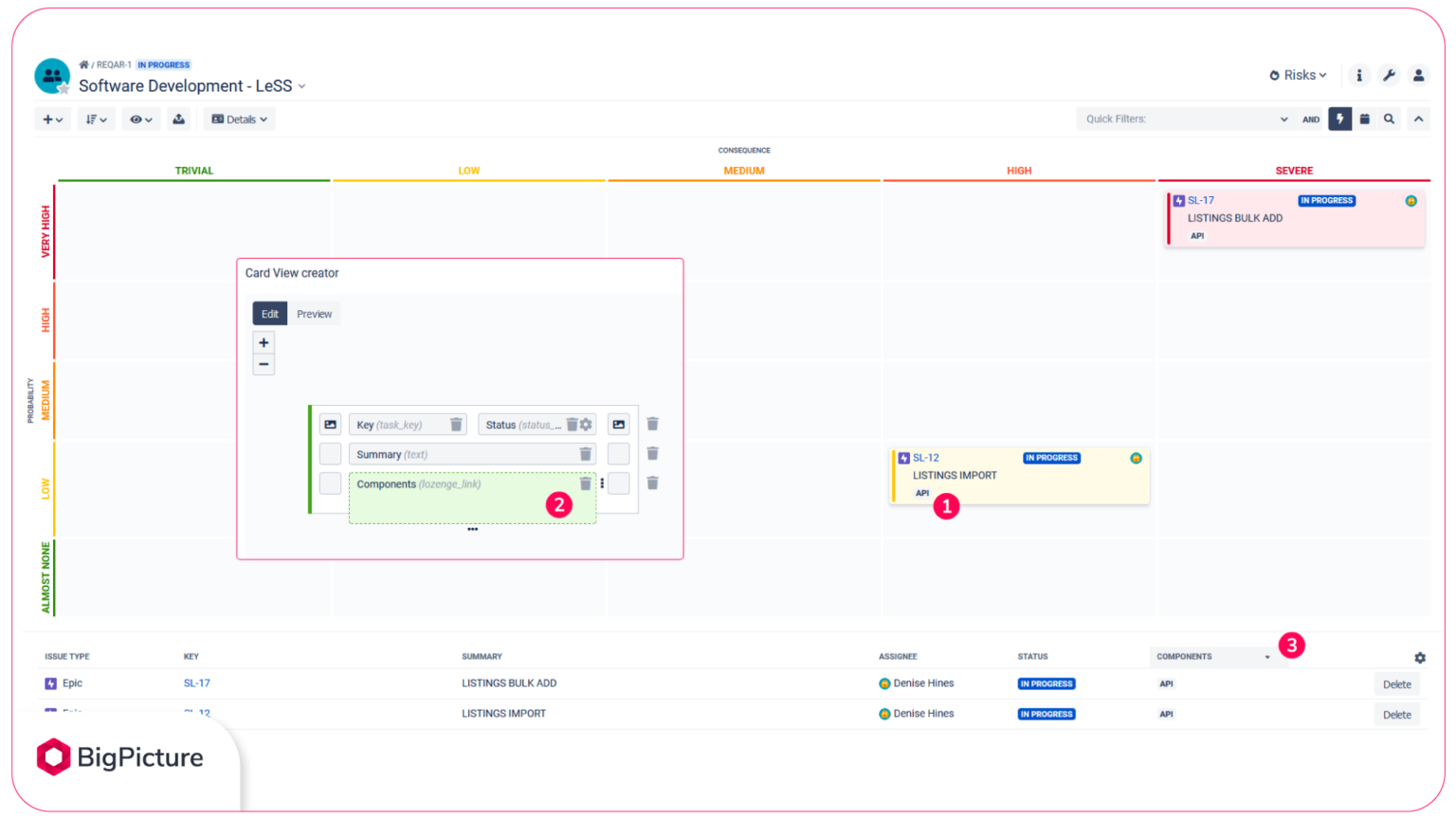Toggle the calendar display button near Quick Filters

pyautogui.click(x=1364, y=118)
